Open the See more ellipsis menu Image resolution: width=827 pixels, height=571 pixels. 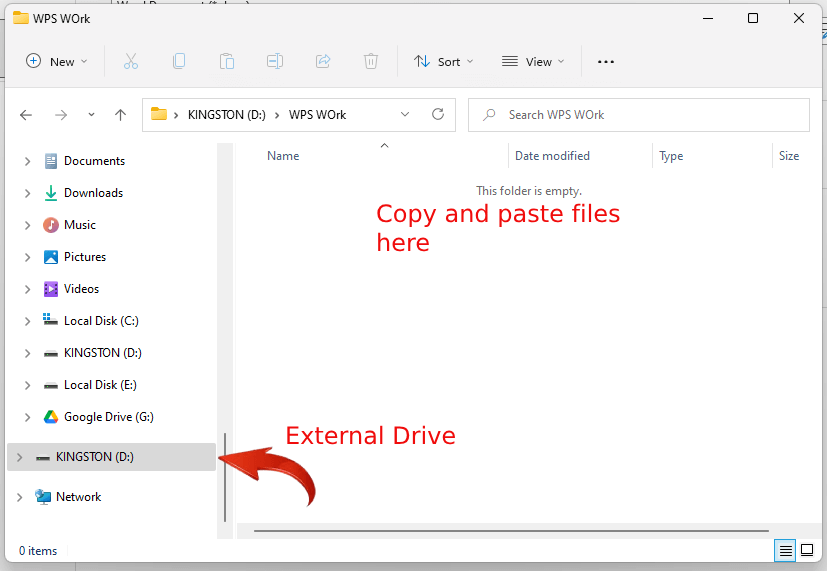[605, 62]
